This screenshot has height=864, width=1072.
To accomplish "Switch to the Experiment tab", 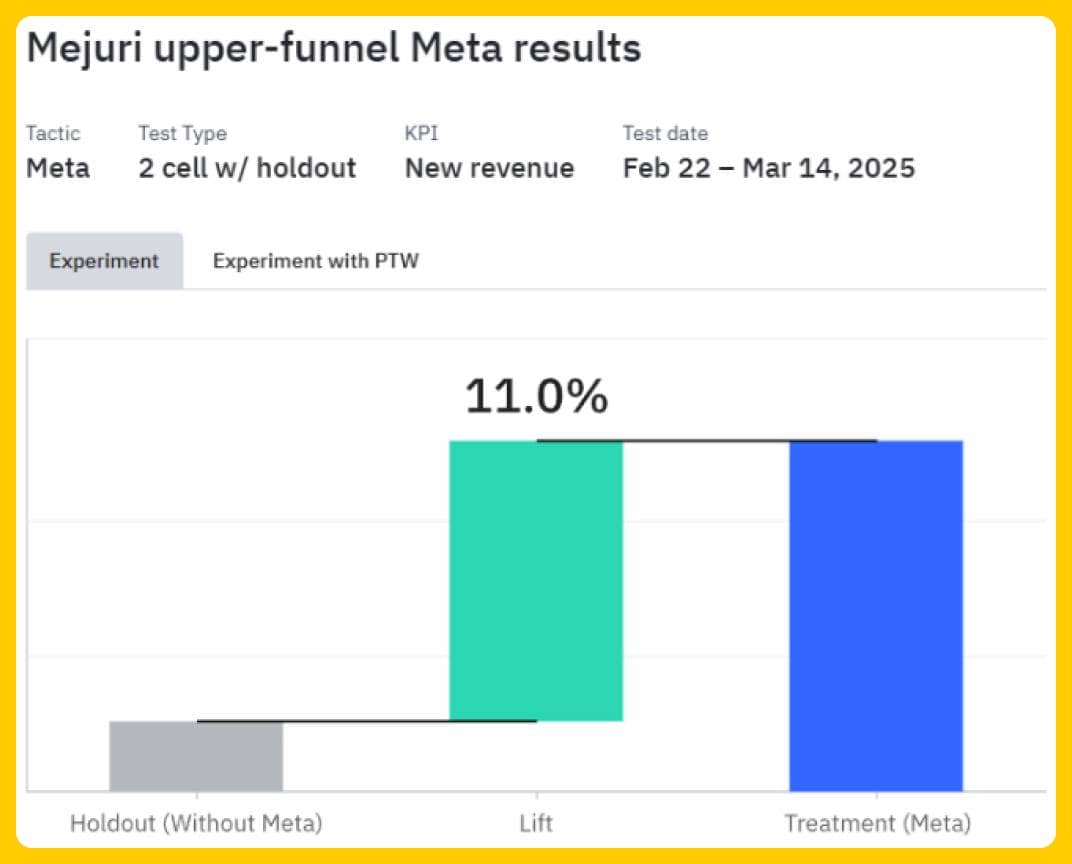I will pos(104,261).
